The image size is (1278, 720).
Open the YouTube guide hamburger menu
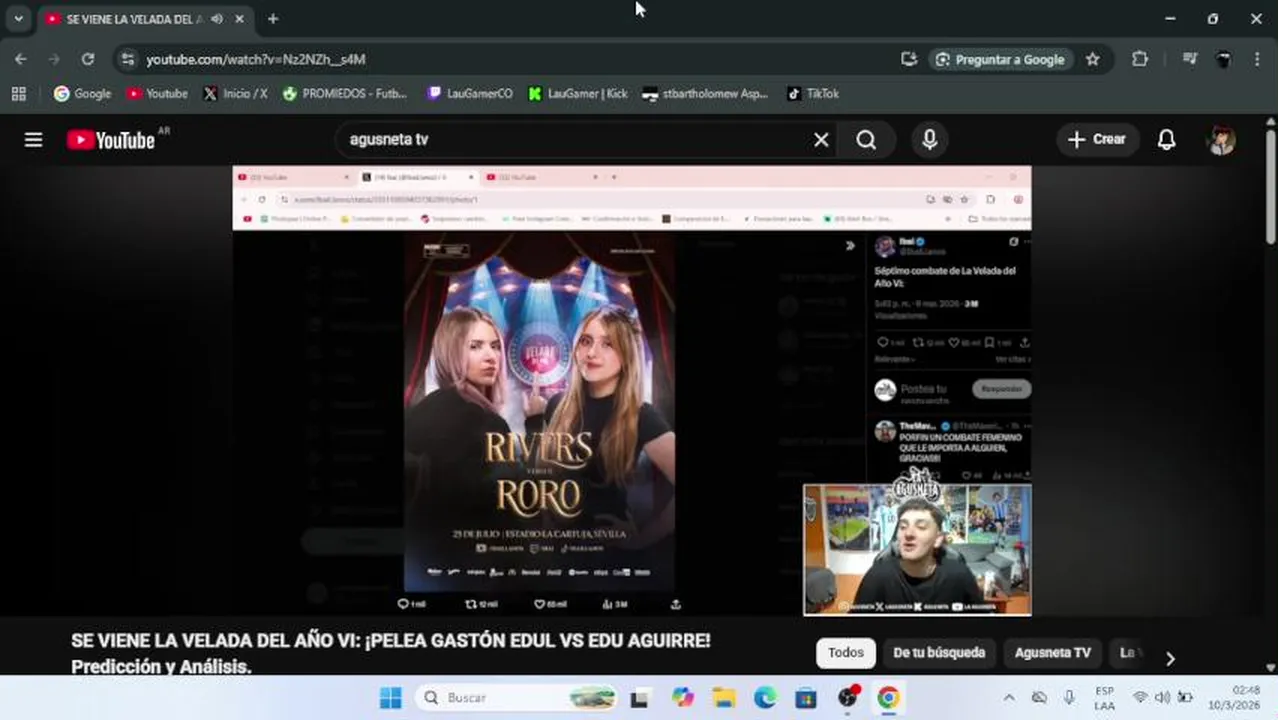[33, 140]
